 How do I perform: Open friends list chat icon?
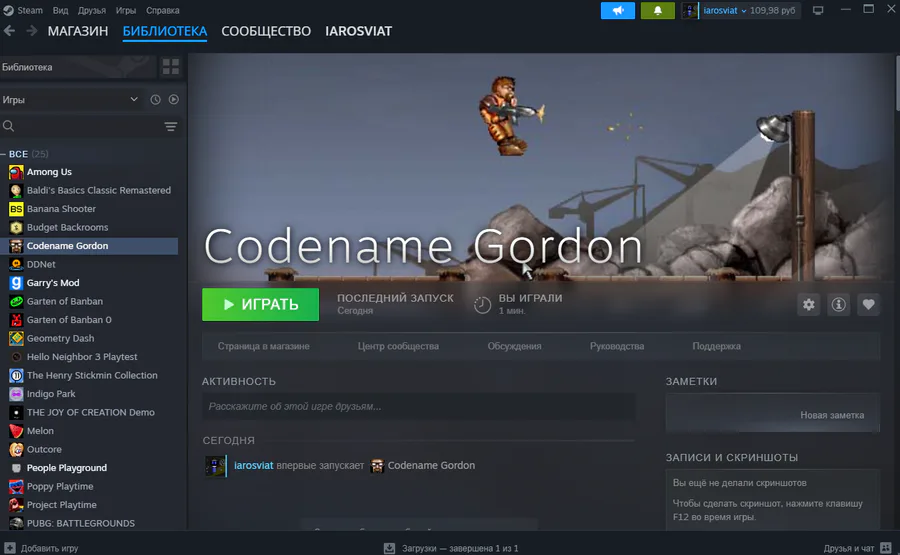click(886, 548)
